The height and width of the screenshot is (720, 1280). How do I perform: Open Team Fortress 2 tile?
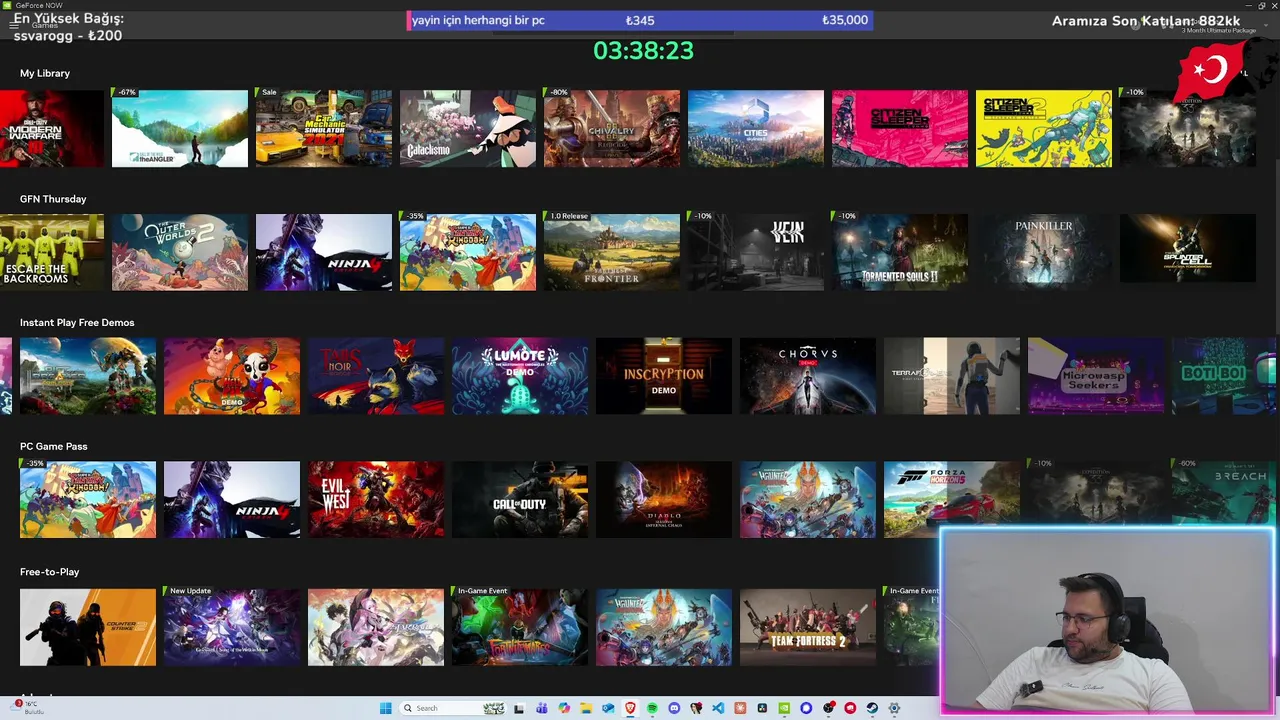[x=808, y=627]
